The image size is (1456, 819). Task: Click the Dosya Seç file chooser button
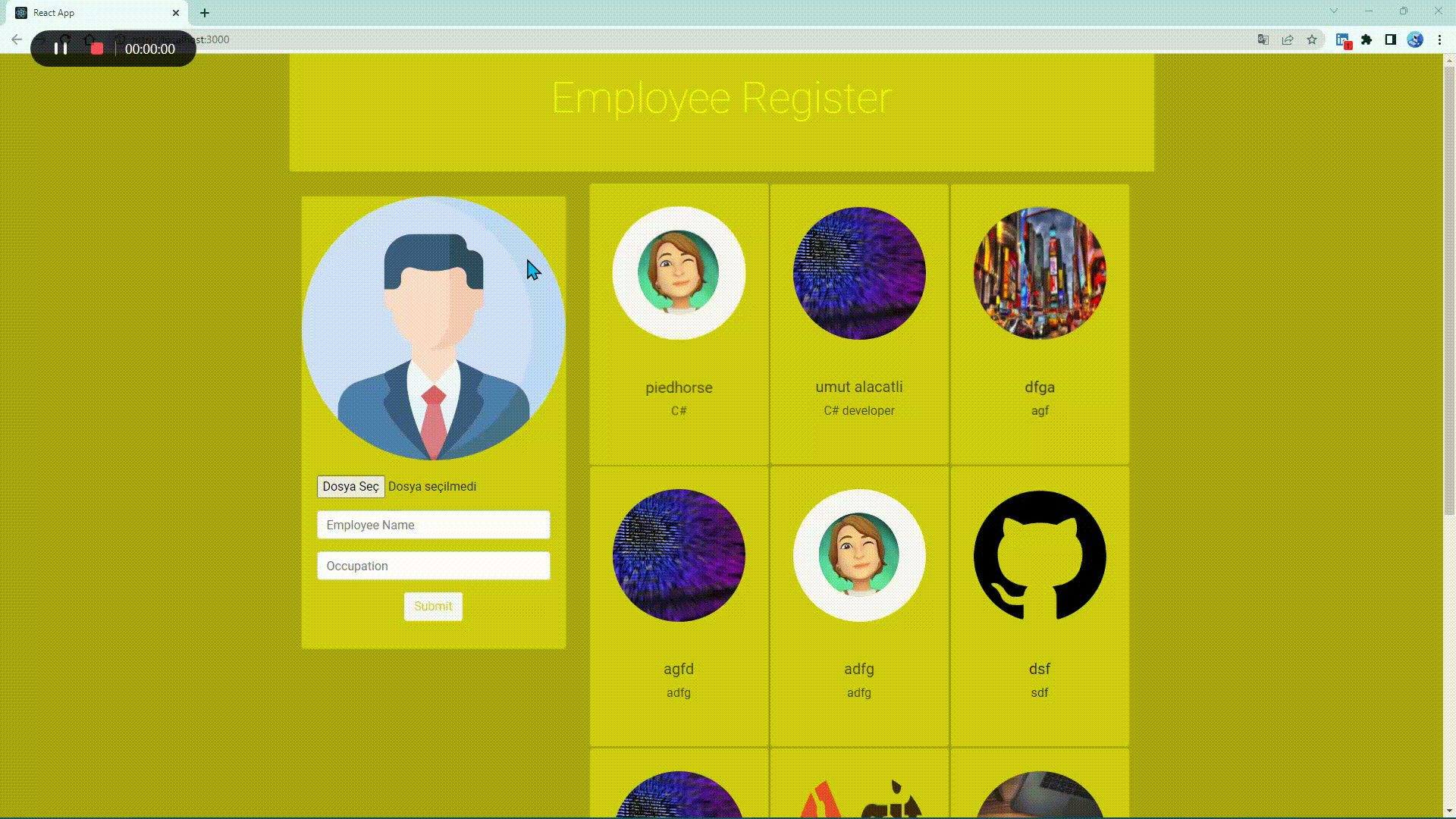coord(349,486)
